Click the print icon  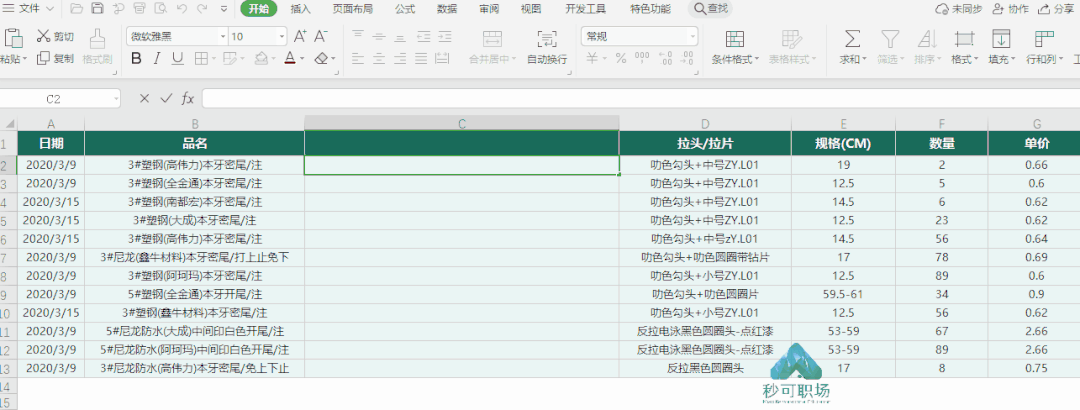[139, 9]
